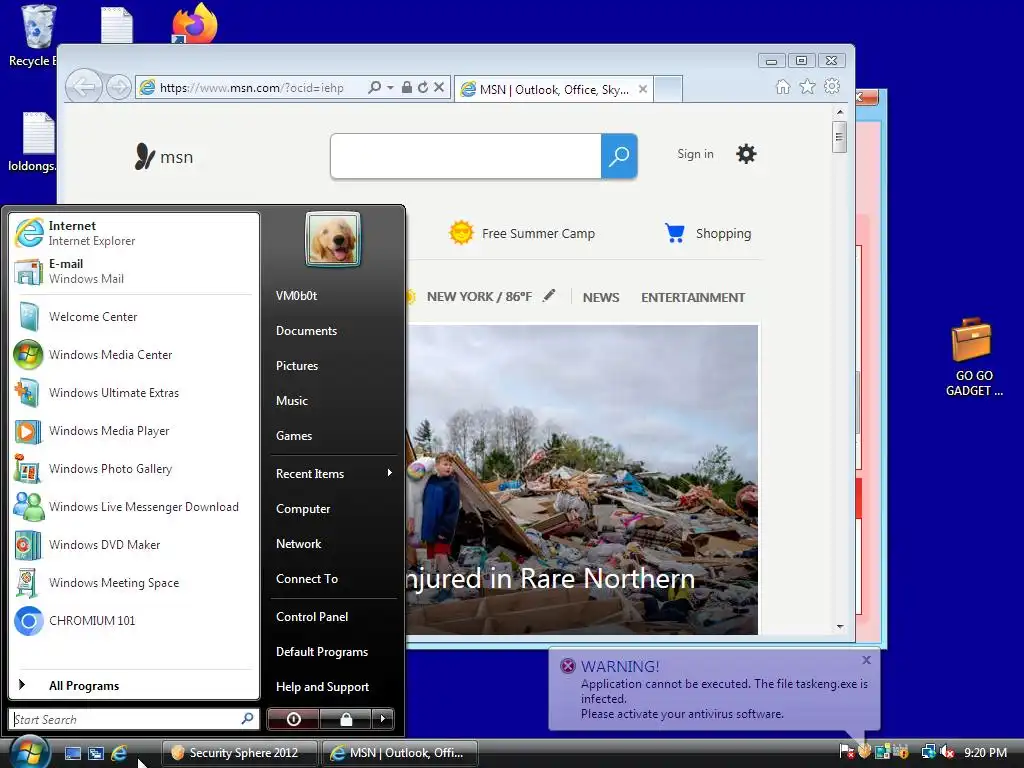Click the IE Home button
This screenshot has width=1024, height=768.
point(783,87)
